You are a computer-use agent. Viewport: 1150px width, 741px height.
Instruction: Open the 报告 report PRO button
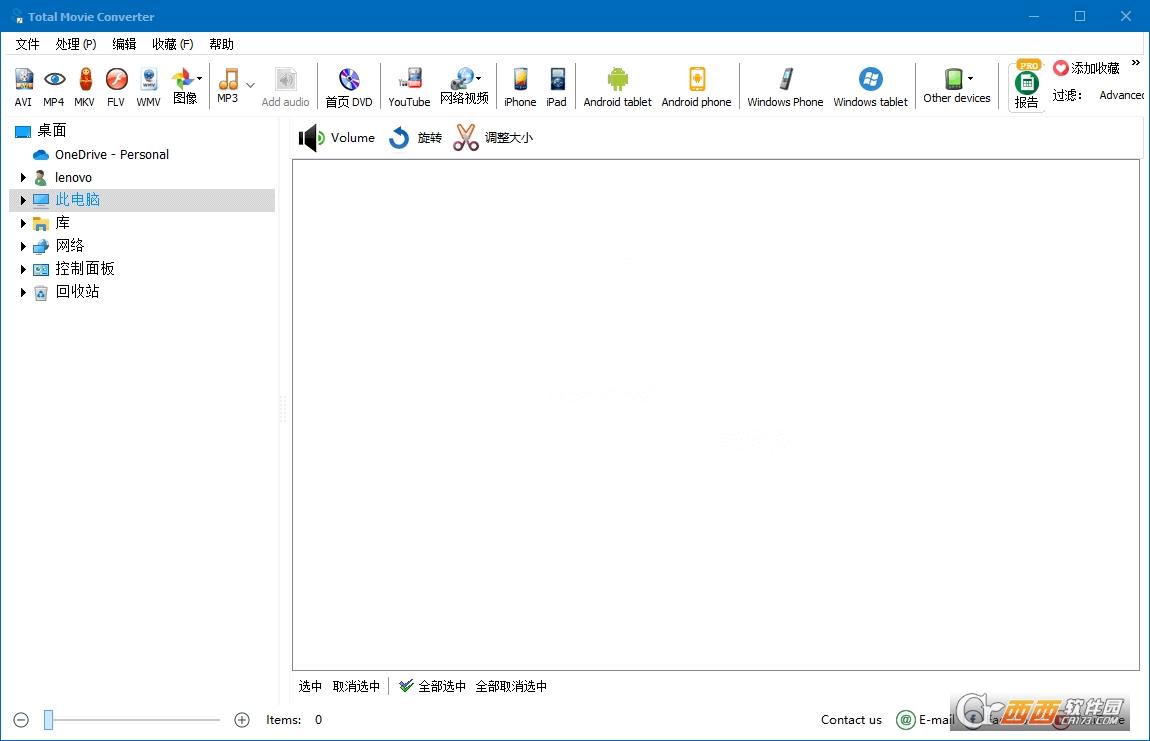point(1027,86)
